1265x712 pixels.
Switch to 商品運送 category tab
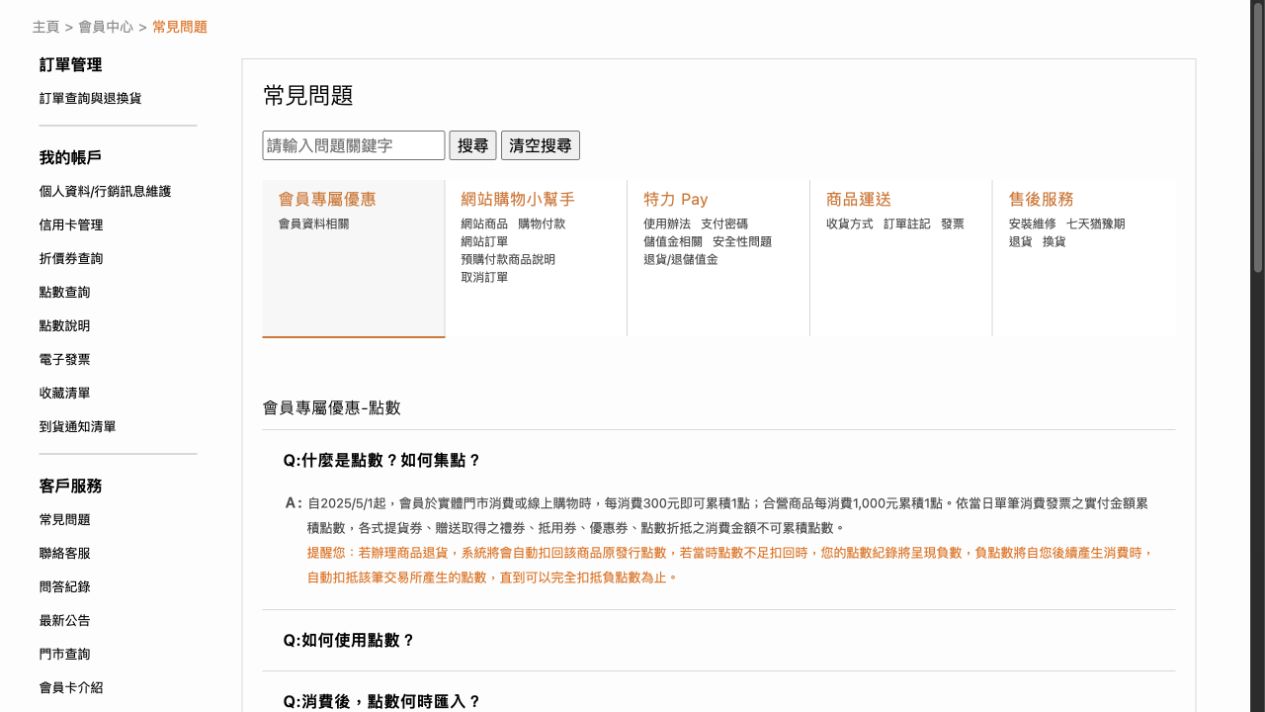pos(858,199)
